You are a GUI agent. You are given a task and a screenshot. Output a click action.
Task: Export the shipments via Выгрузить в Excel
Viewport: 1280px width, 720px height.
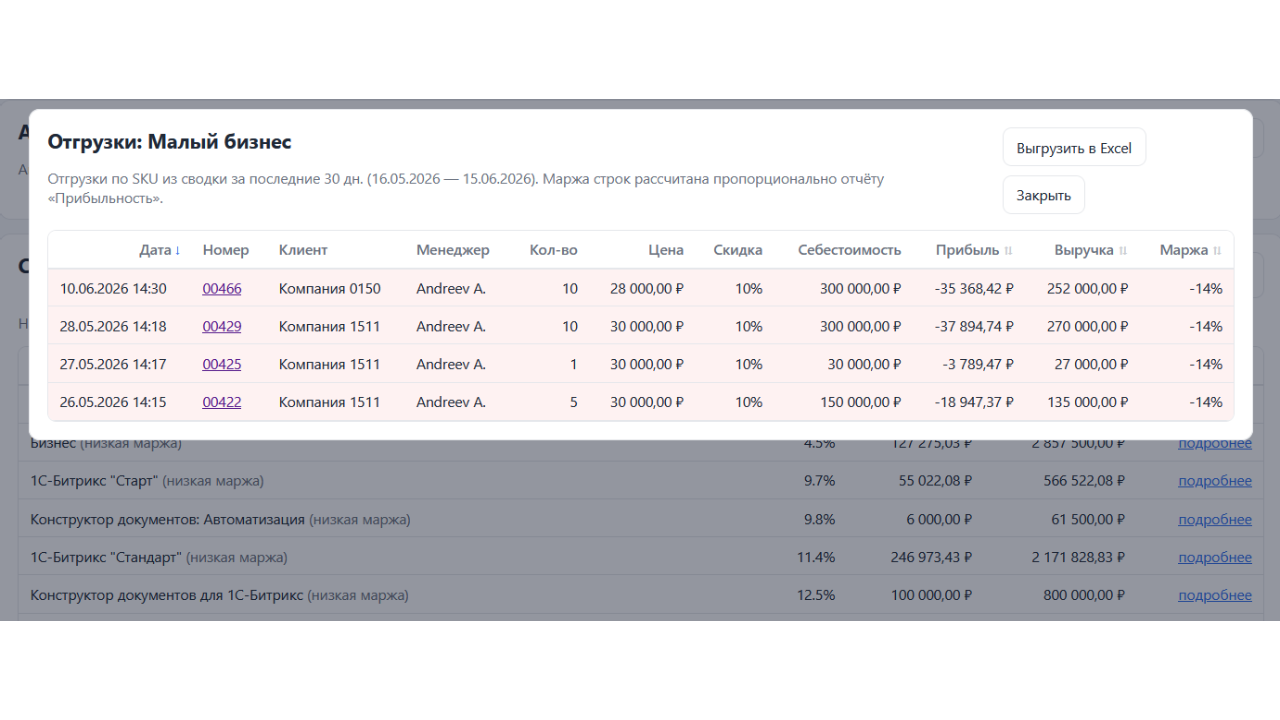[1074, 148]
